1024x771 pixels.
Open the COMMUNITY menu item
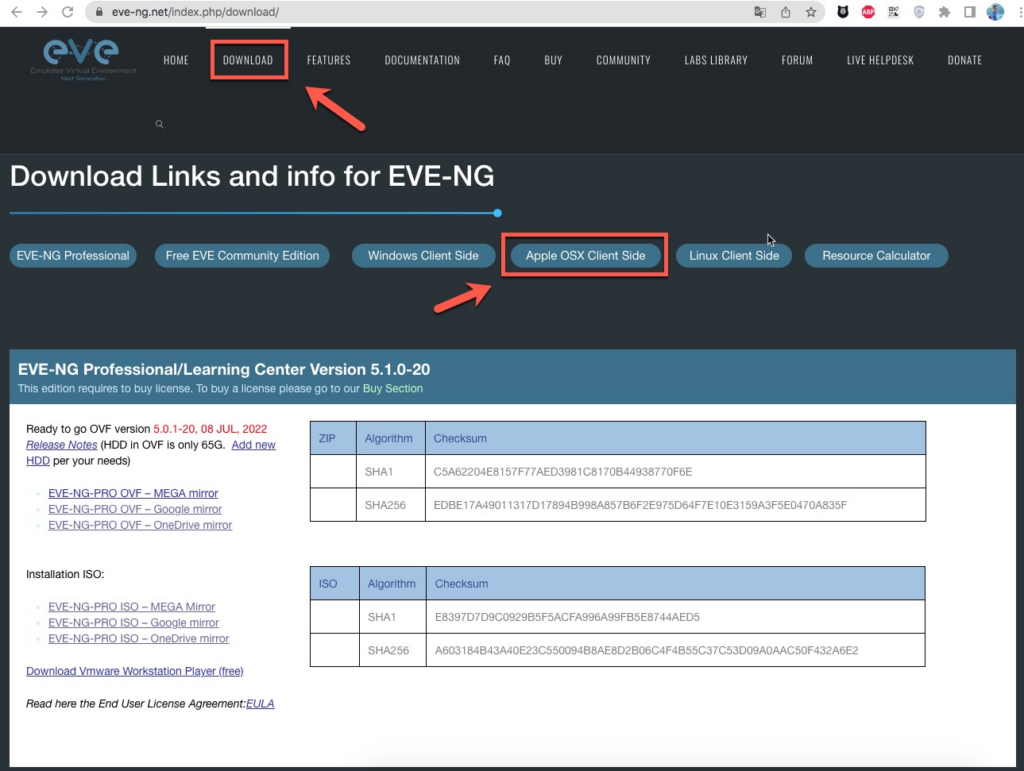click(623, 60)
